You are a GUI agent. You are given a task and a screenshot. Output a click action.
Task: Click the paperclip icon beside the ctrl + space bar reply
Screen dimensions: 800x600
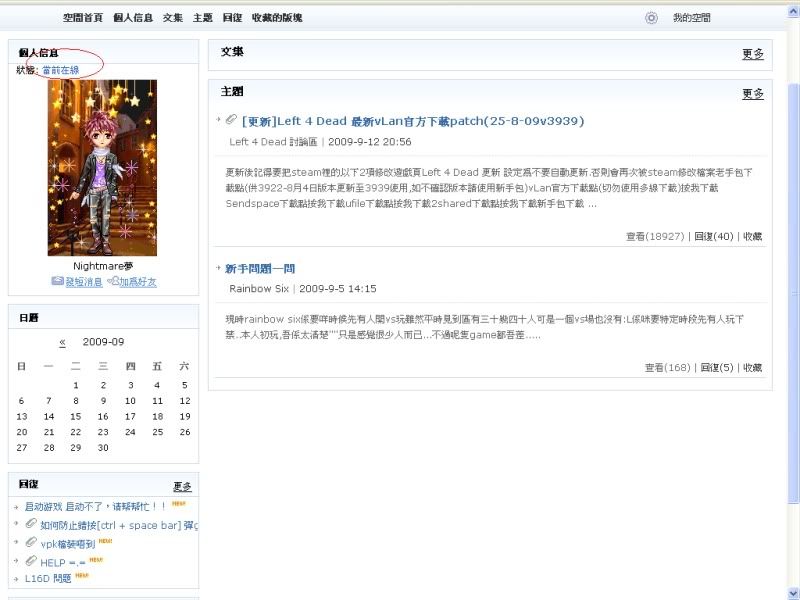click(31, 524)
